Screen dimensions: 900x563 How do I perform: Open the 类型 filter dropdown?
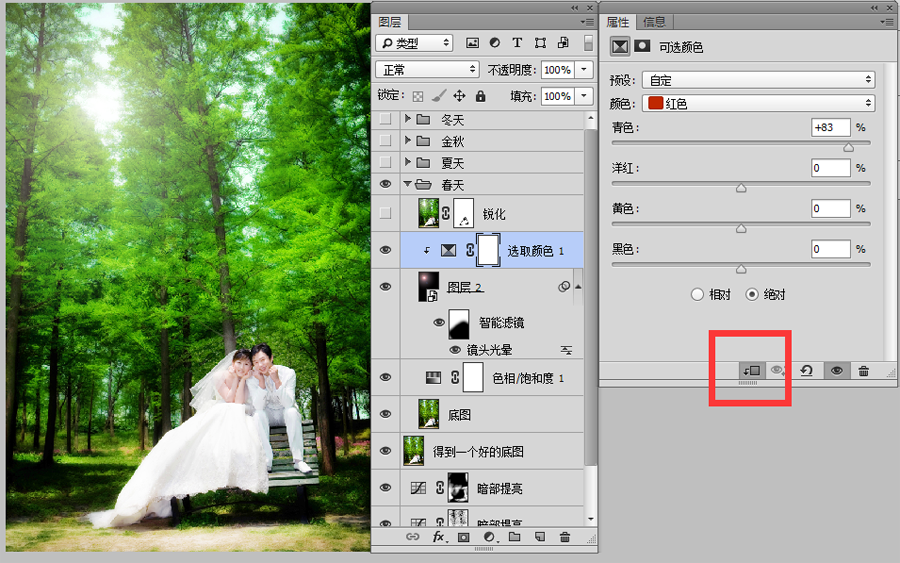point(414,43)
